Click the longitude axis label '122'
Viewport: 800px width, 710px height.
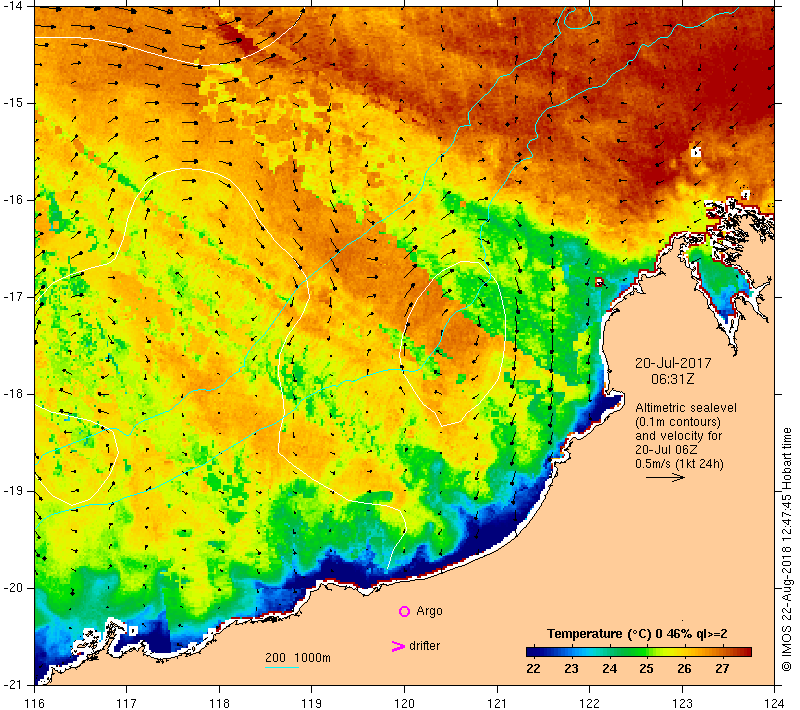click(x=589, y=703)
